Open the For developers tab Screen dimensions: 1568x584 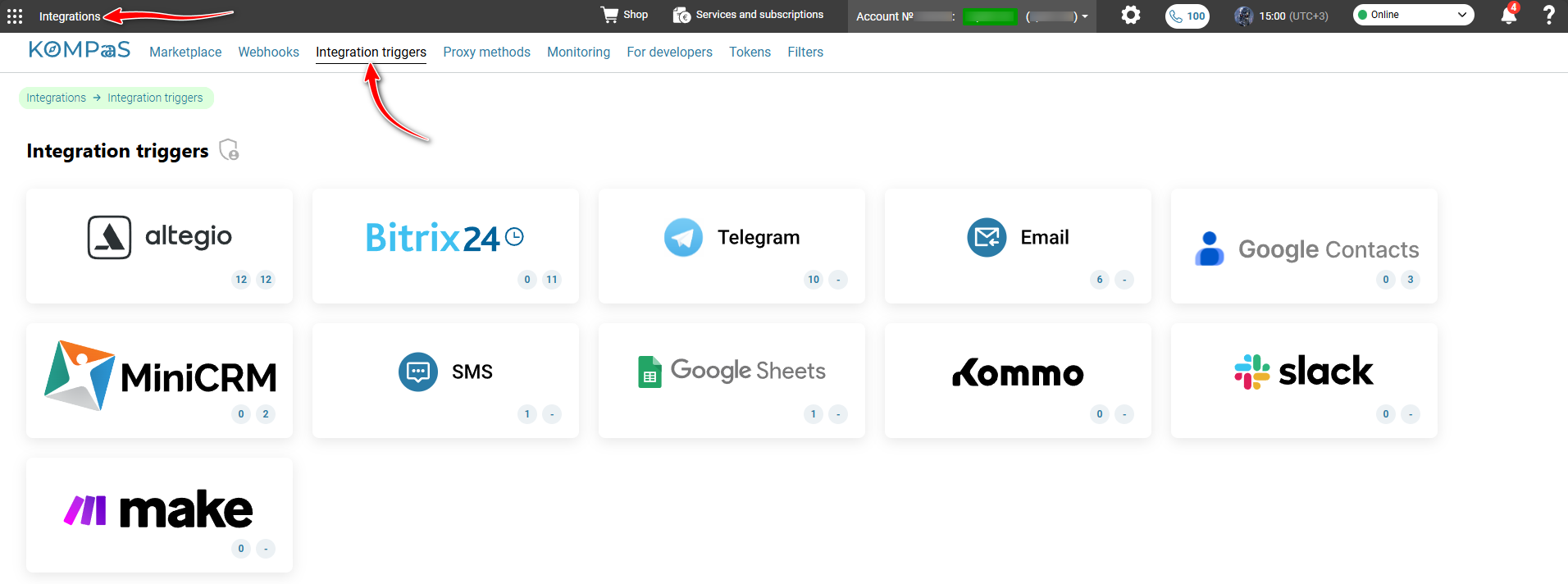tap(669, 52)
